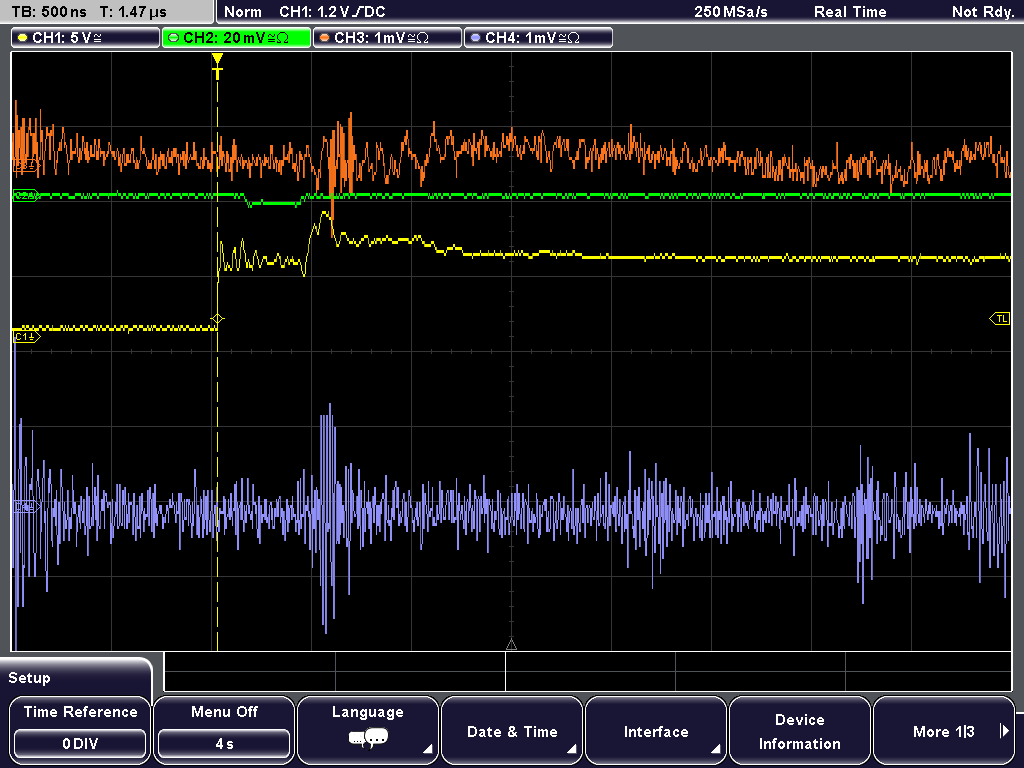The width and height of the screenshot is (1024, 768).
Task: Click the purple dot in the CH4 tab
Action: [475, 38]
